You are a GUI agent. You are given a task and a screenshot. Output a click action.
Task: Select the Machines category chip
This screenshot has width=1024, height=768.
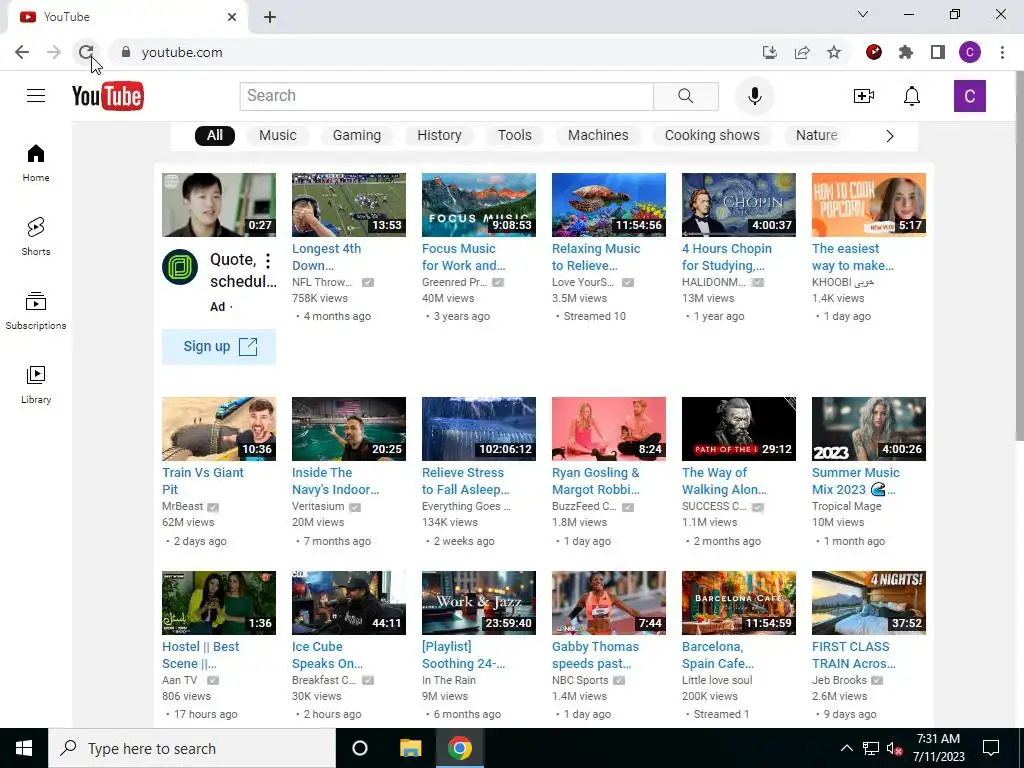(598, 135)
